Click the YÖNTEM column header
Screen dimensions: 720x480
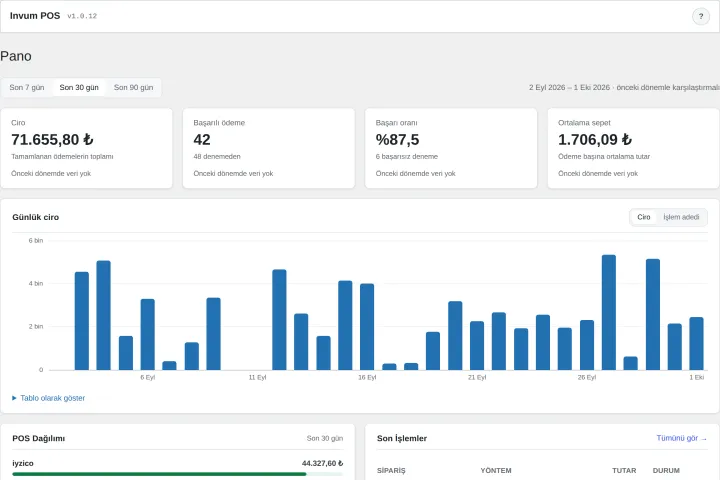496,471
